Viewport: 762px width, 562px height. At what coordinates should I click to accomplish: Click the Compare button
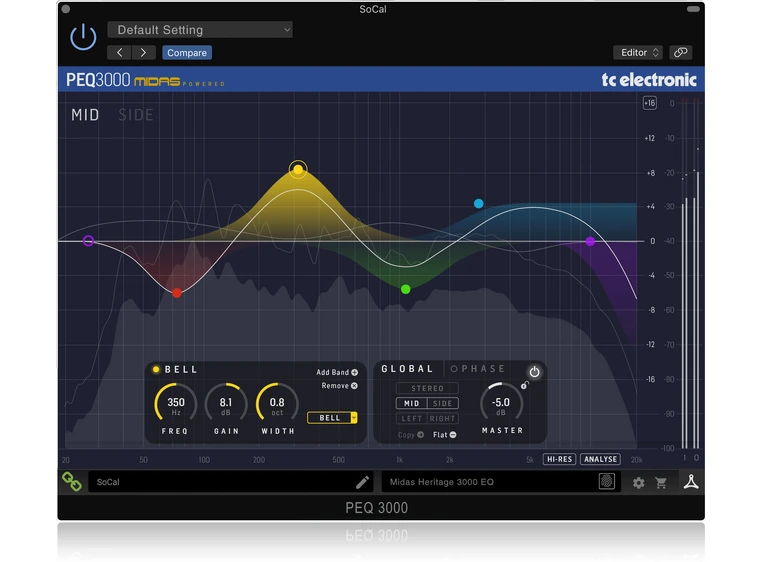tap(187, 53)
